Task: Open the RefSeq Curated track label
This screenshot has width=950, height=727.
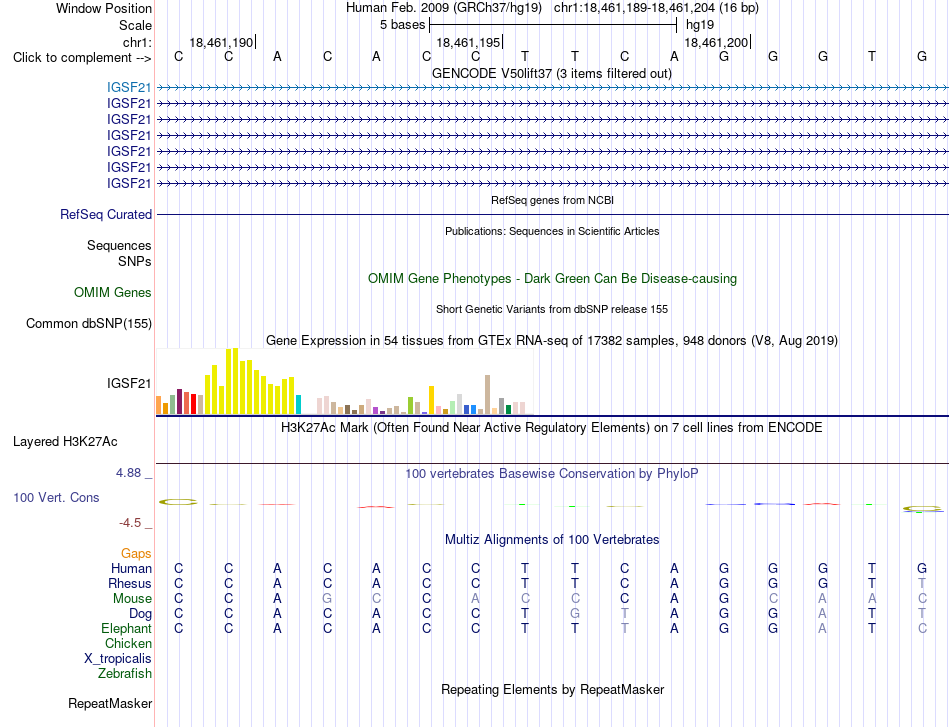Action: [x=106, y=214]
